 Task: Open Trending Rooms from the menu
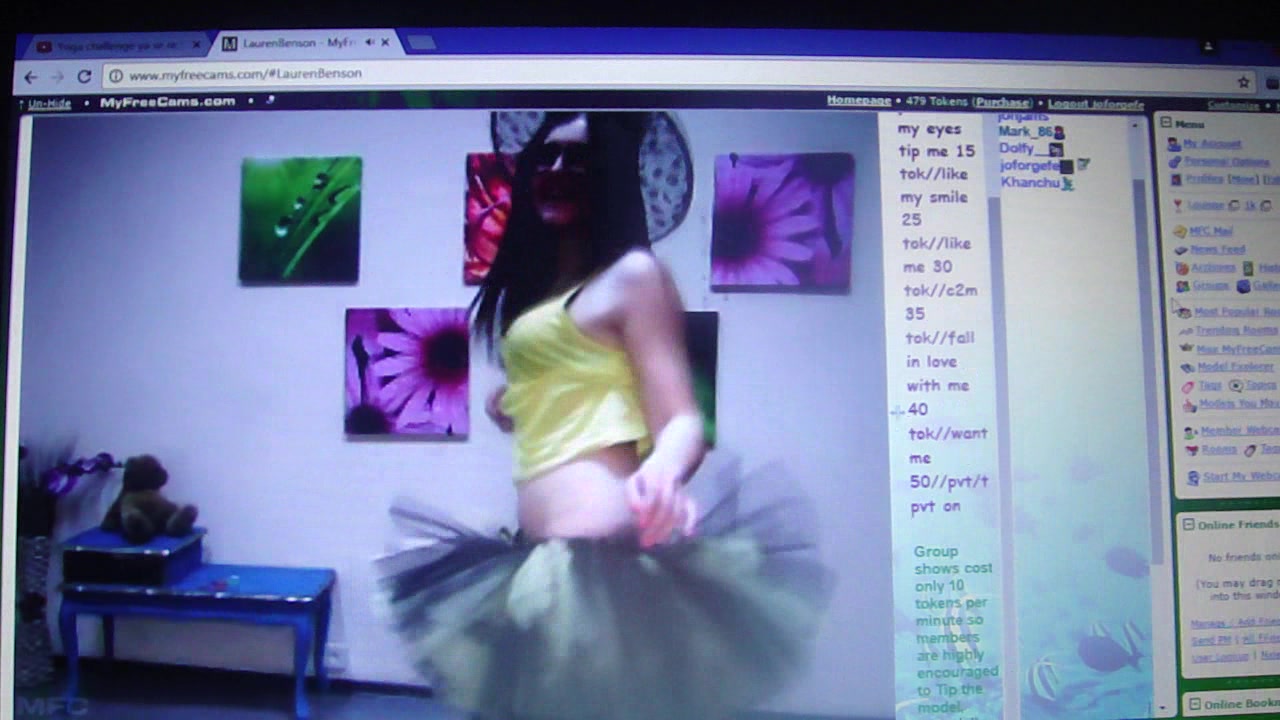(1236, 330)
